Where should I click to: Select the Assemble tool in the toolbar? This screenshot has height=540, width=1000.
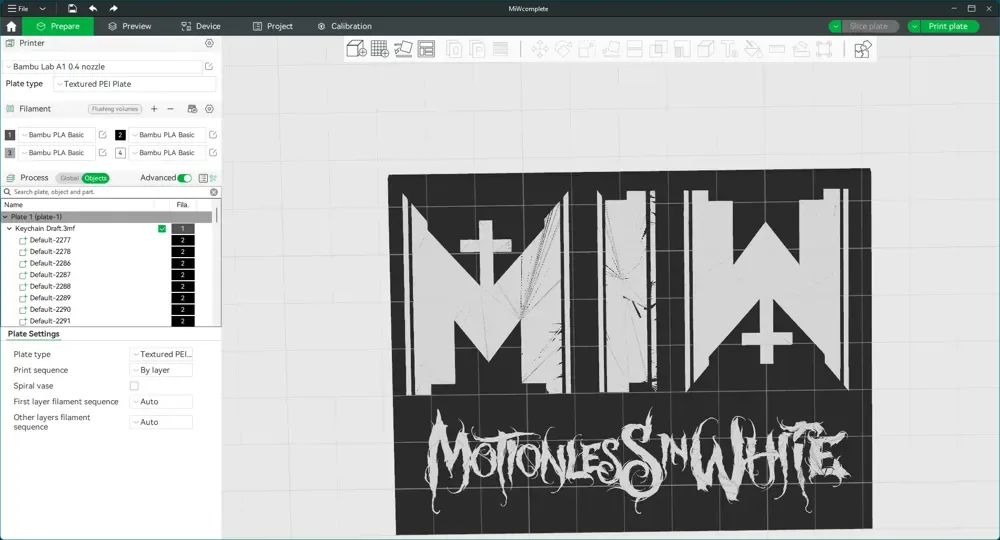tap(800, 49)
